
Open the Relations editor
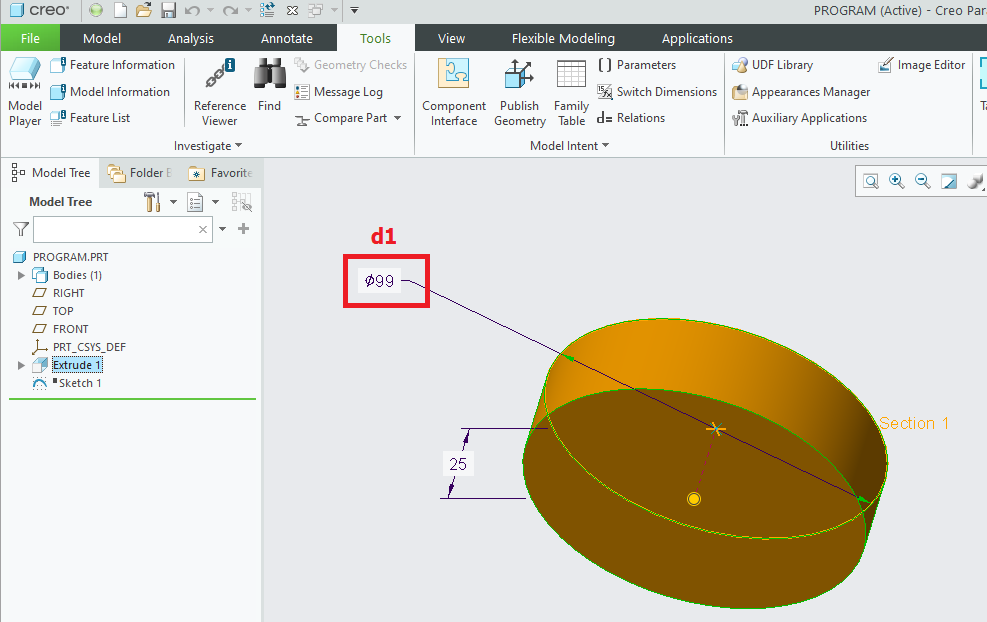coord(631,117)
